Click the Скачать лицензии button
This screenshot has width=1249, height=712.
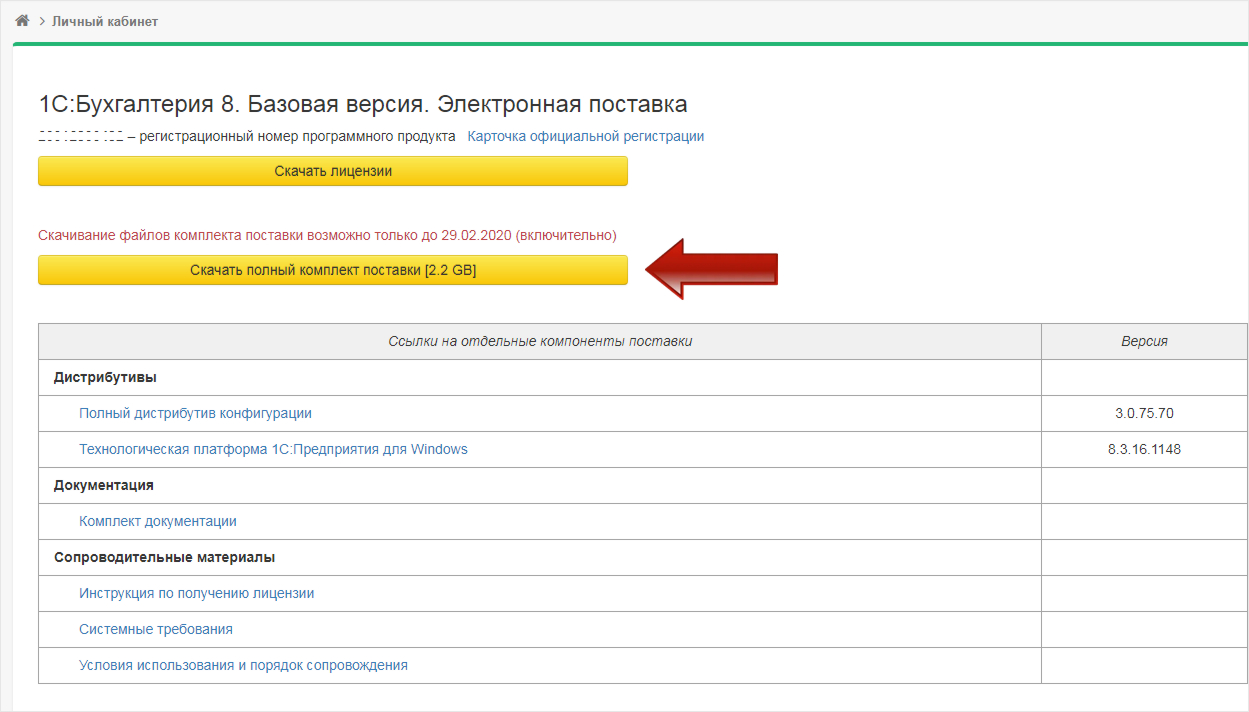point(333,171)
